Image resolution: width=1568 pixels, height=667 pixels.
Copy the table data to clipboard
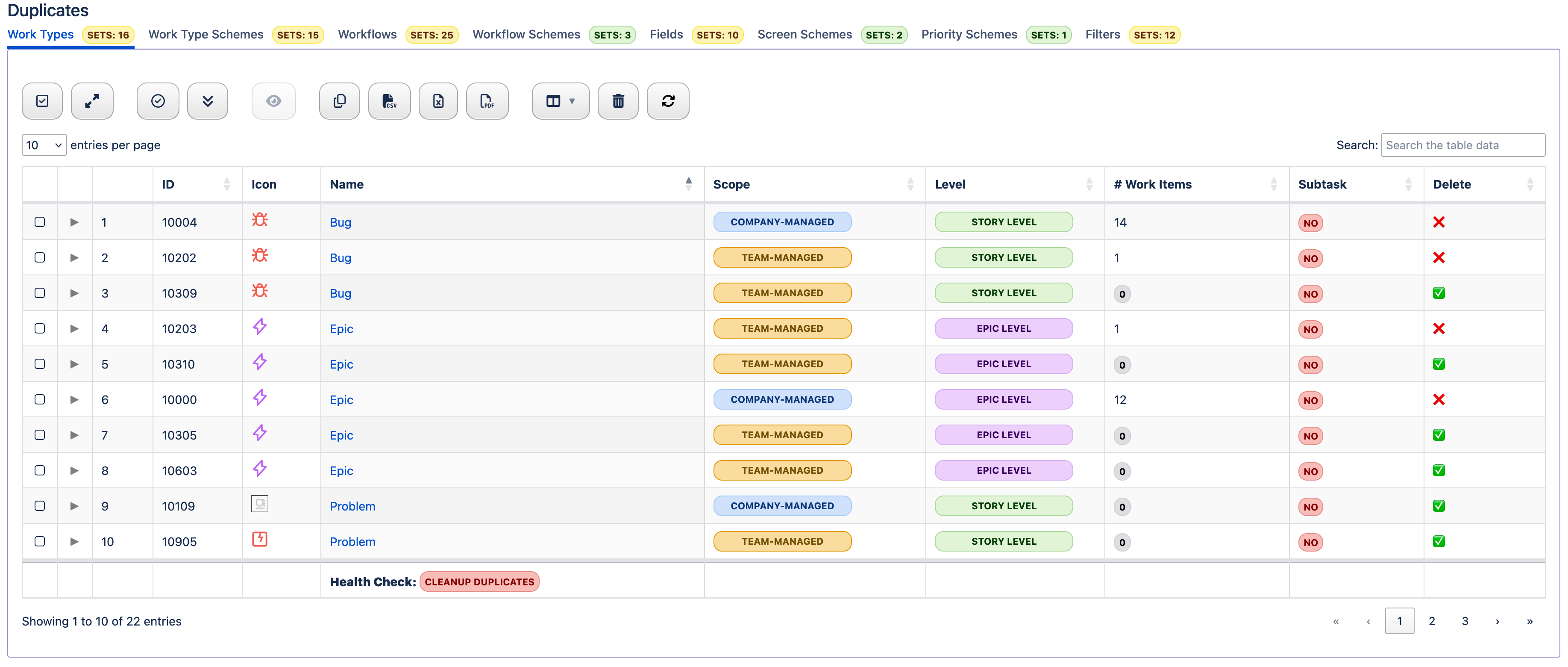pos(339,100)
